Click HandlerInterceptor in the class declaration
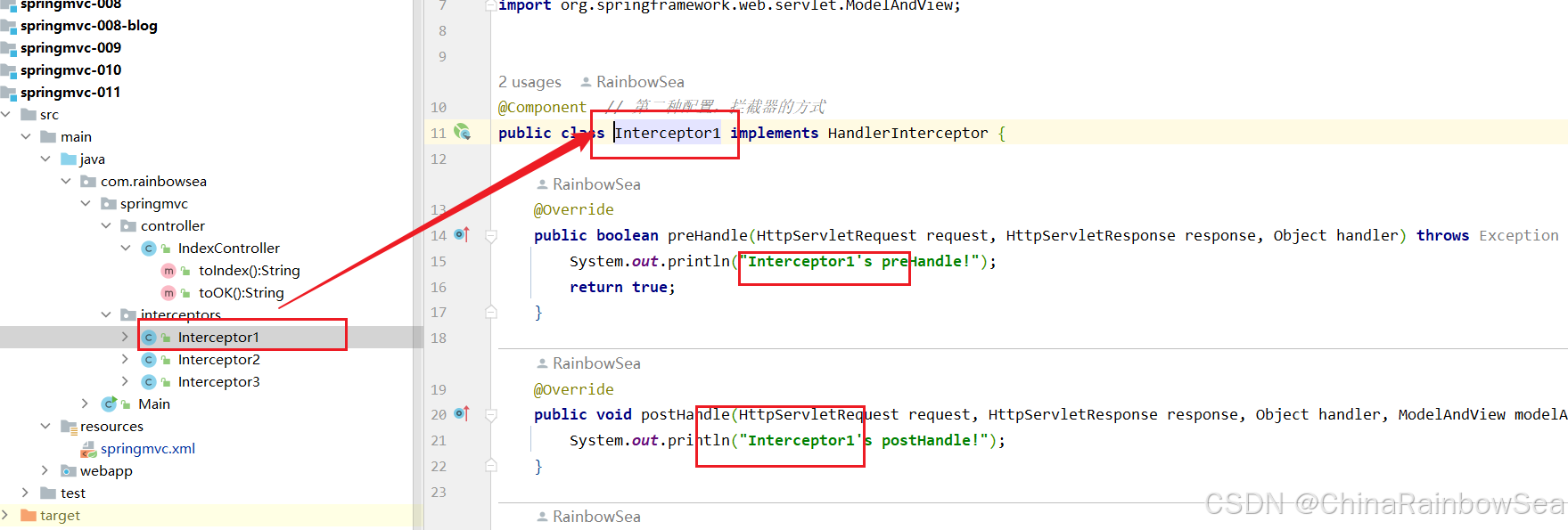Viewport: 1568px width, 530px height. (x=907, y=133)
